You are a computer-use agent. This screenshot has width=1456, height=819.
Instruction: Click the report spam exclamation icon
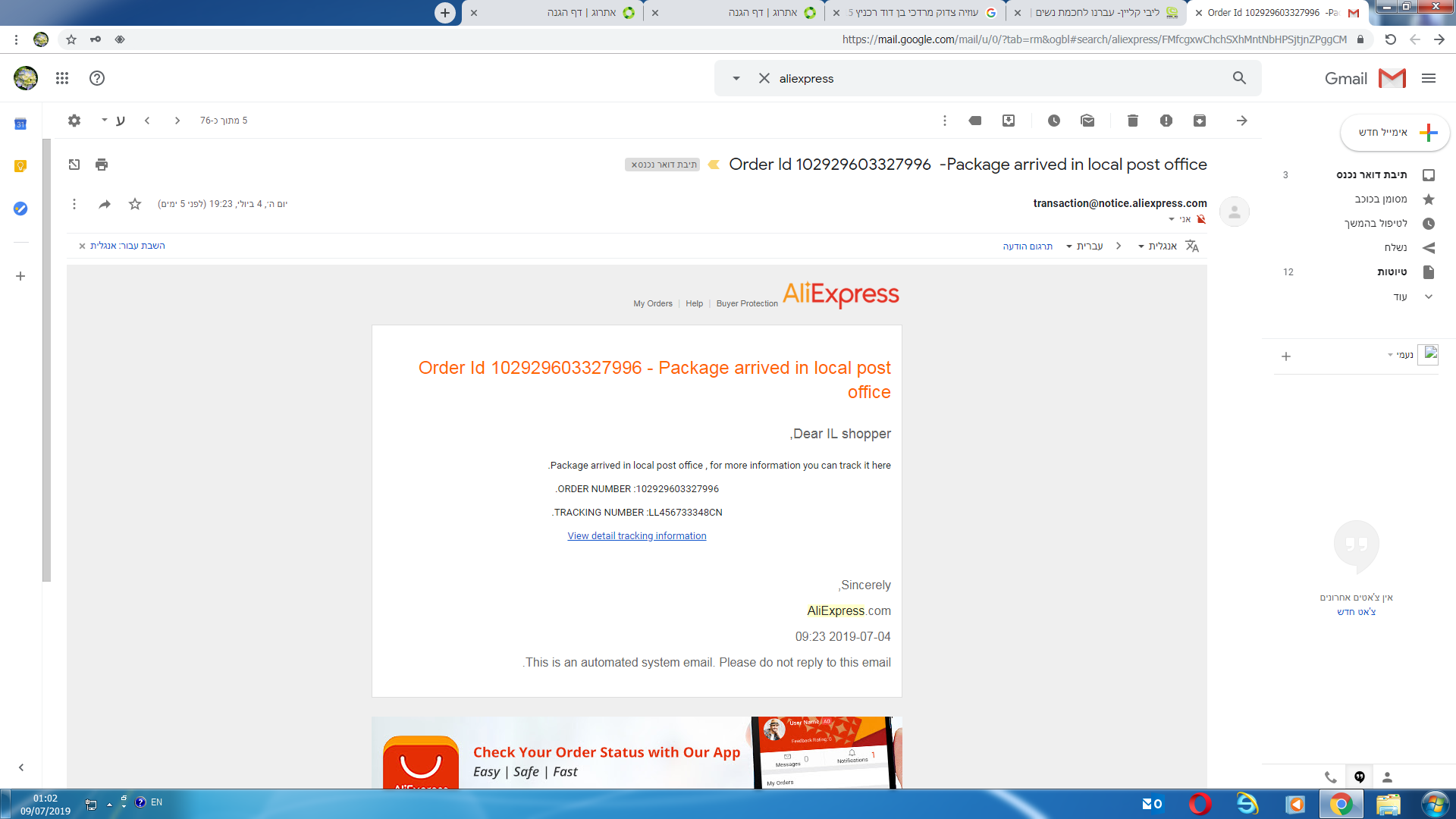(x=1166, y=121)
